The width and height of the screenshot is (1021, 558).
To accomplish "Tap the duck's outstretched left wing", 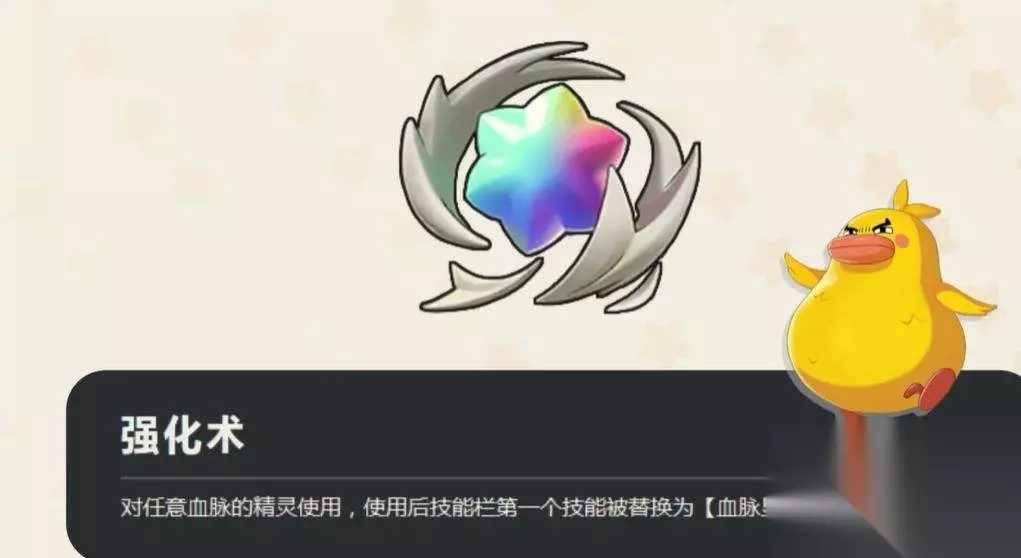I will (x=802, y=268).
